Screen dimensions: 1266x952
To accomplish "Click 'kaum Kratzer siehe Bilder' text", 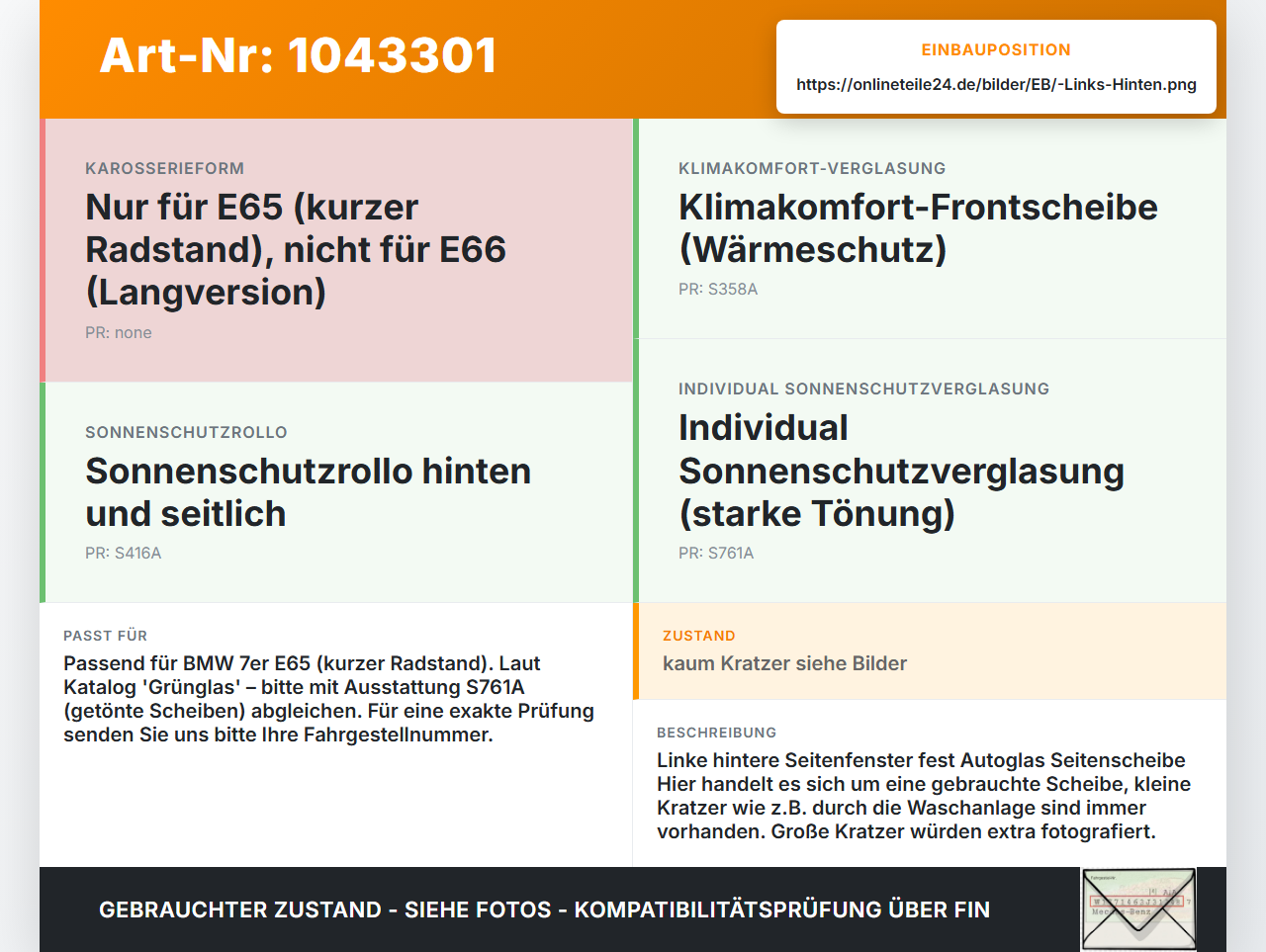I will click(784, 663).
